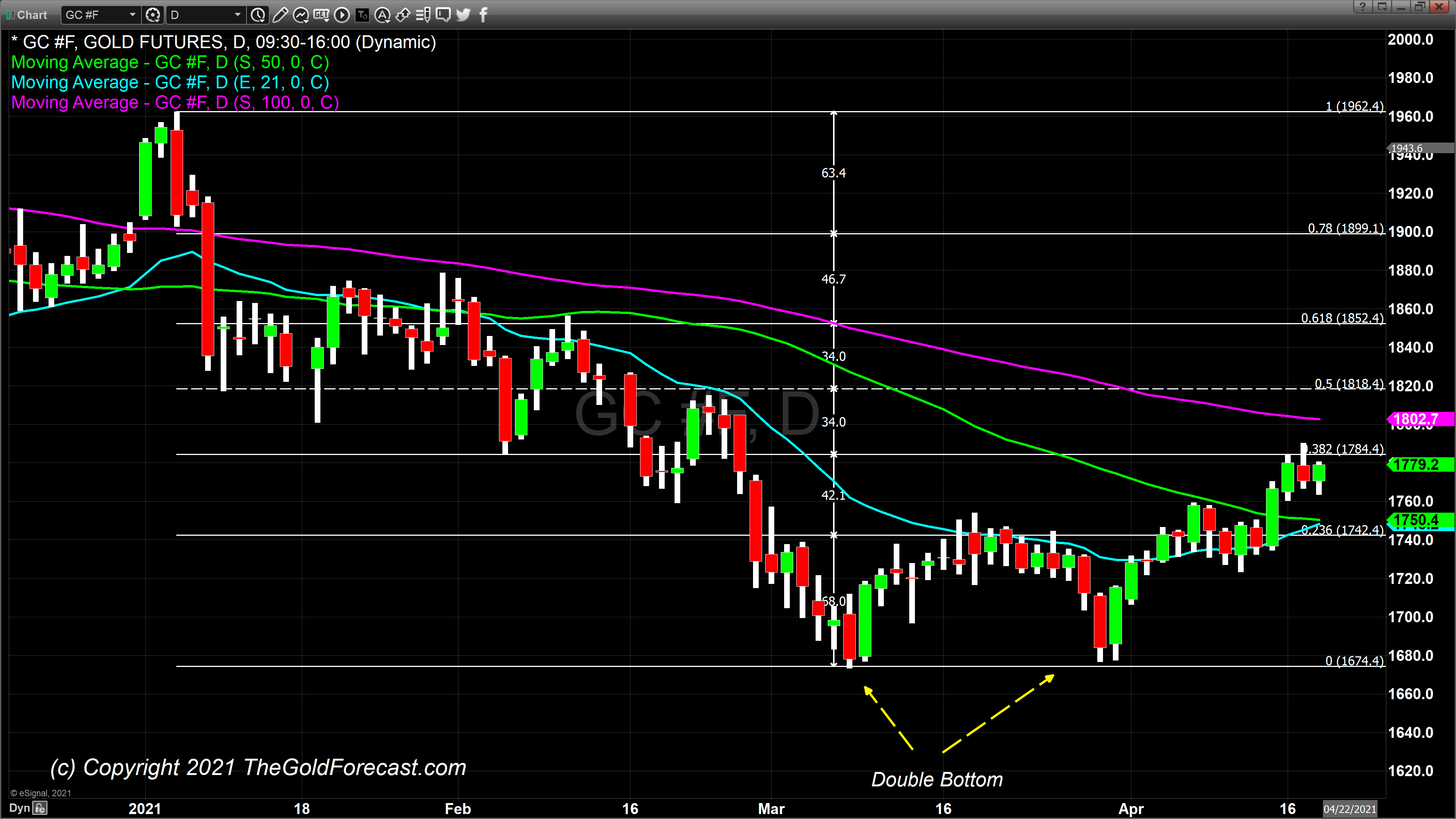
Task: Expand the D interval dropdown
Action: [237, 15]
